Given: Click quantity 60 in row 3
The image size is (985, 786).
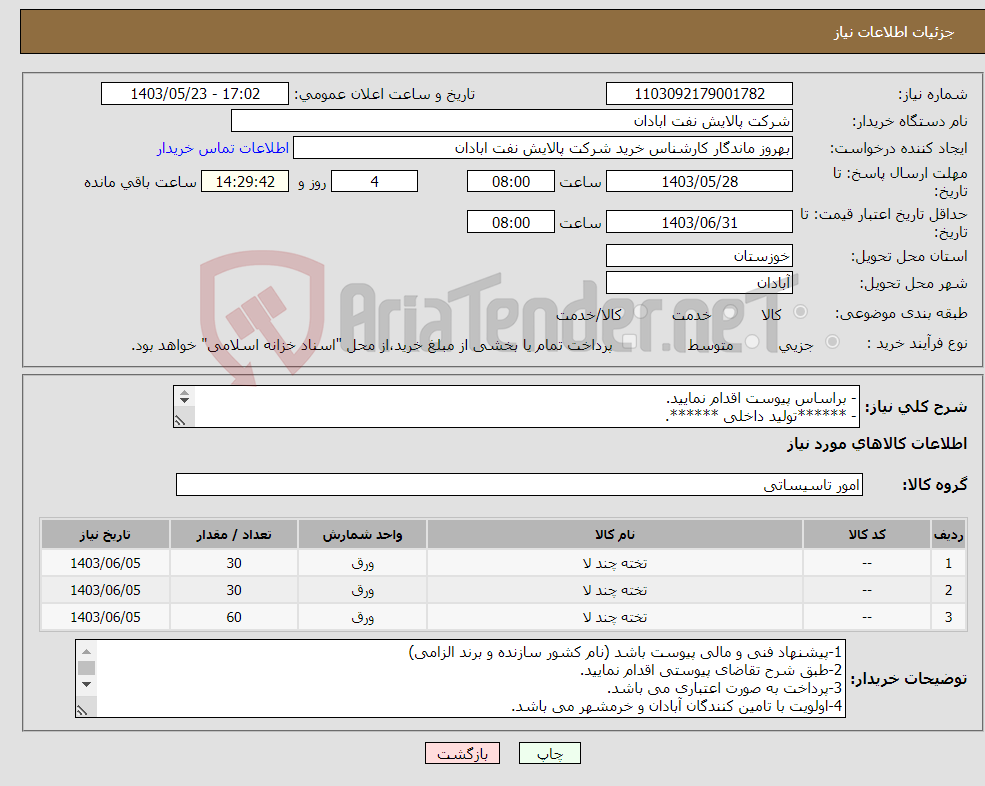Looking at the screenshot, I should pos(234,618).
